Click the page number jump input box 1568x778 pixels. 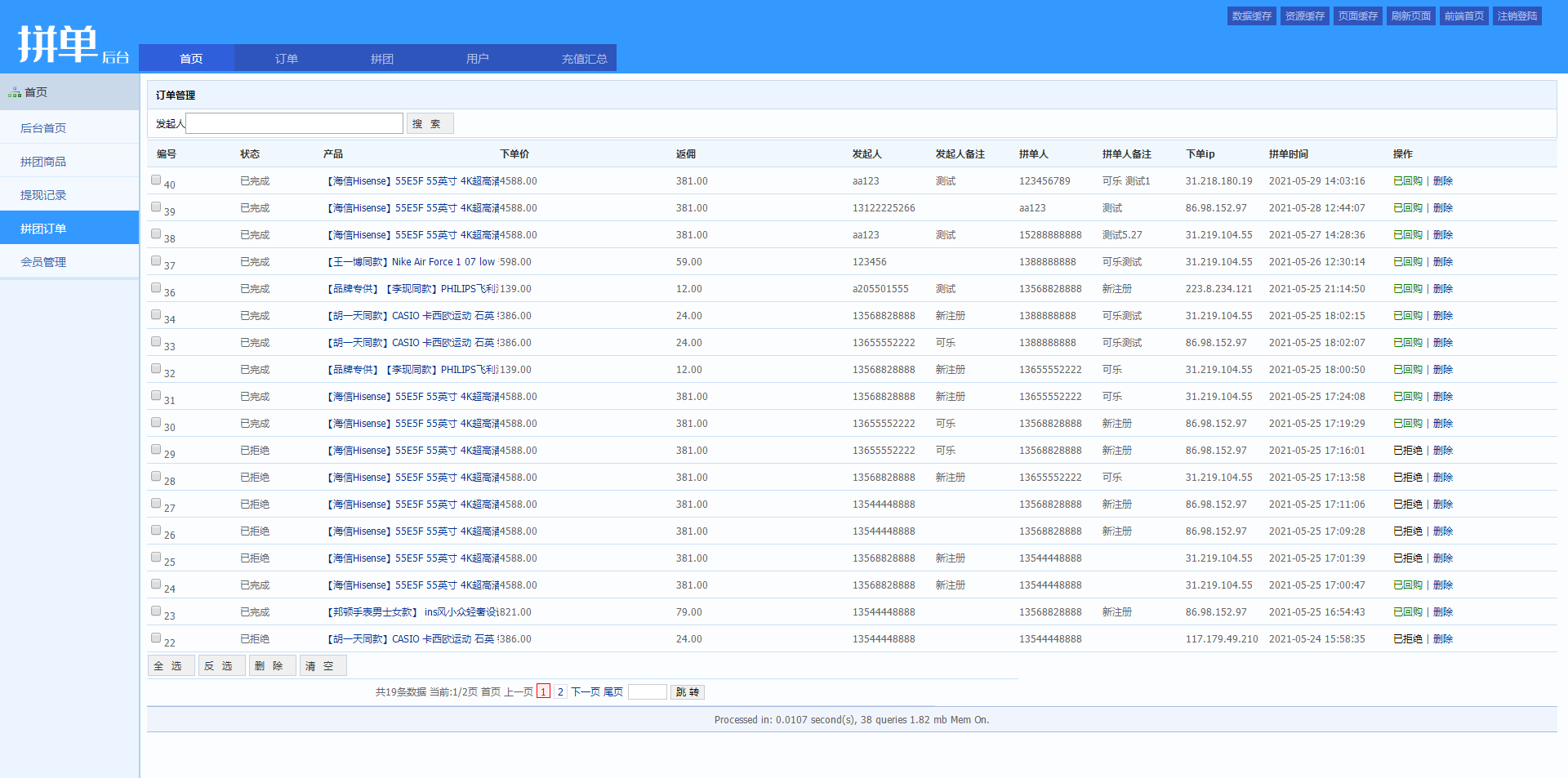click(x=647, y=692)
